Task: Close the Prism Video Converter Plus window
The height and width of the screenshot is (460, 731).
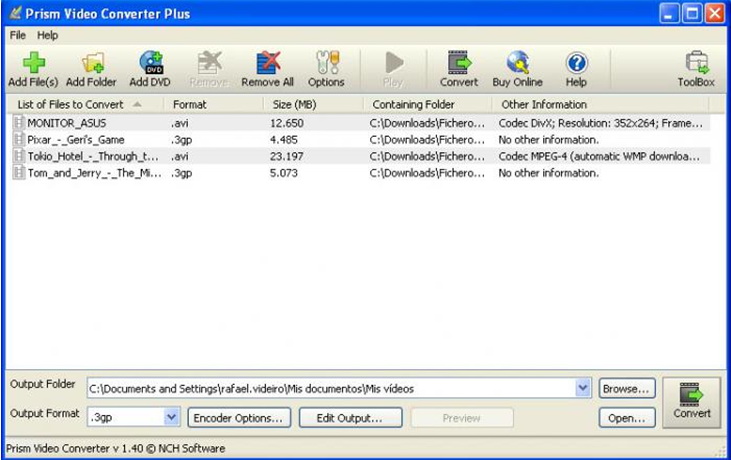Action: point(715,13)
